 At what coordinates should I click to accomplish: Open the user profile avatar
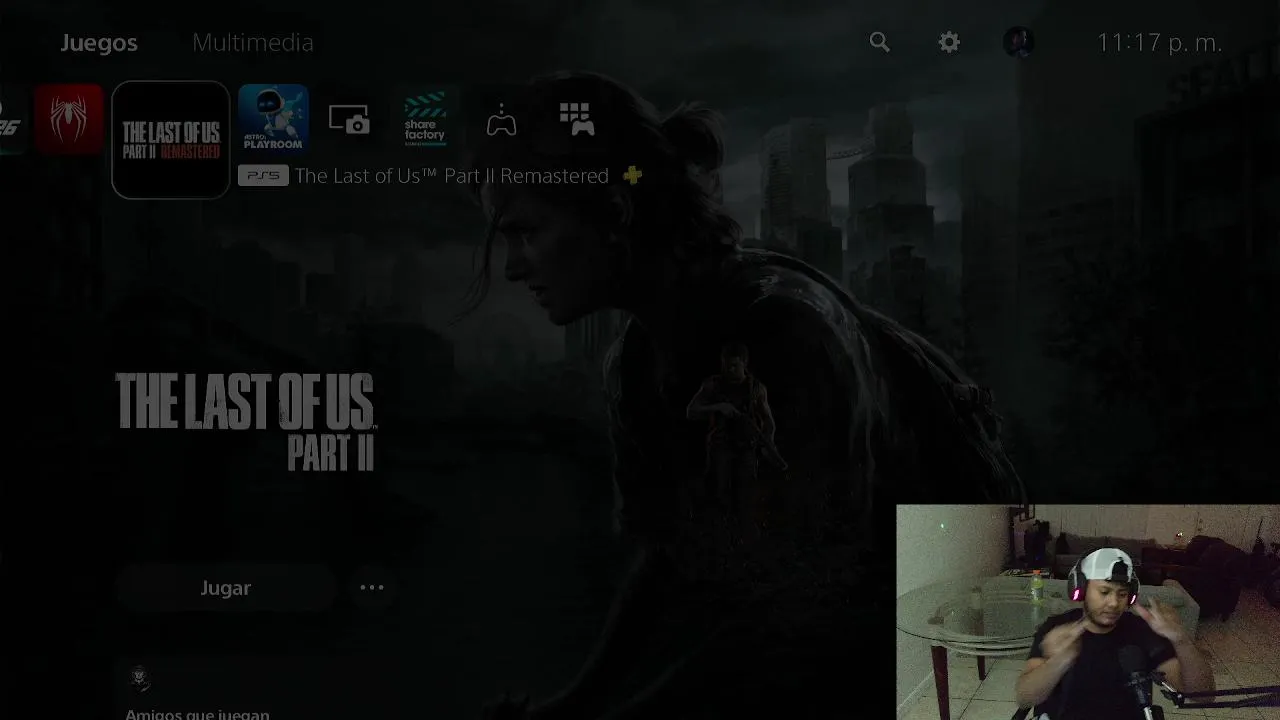pos(1019,42)
